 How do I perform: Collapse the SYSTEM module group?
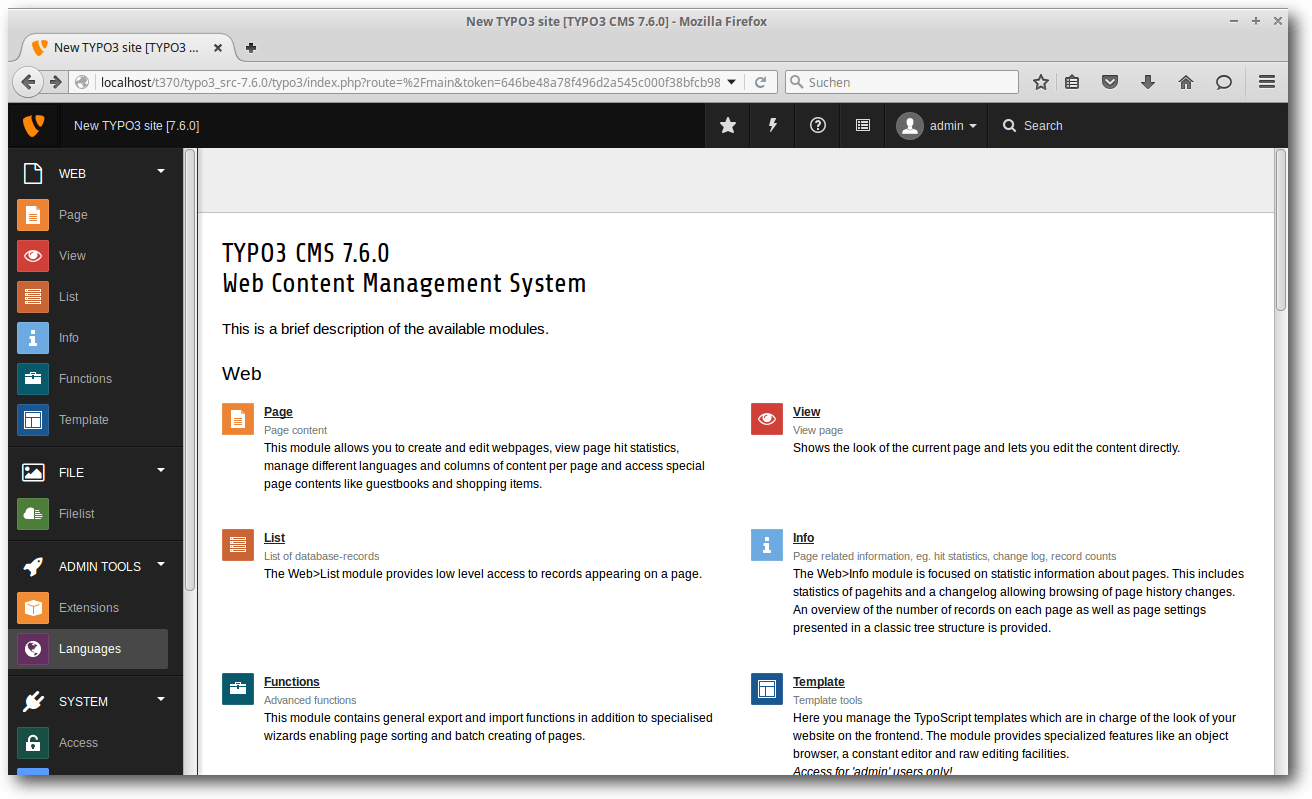tap(161, 700)
